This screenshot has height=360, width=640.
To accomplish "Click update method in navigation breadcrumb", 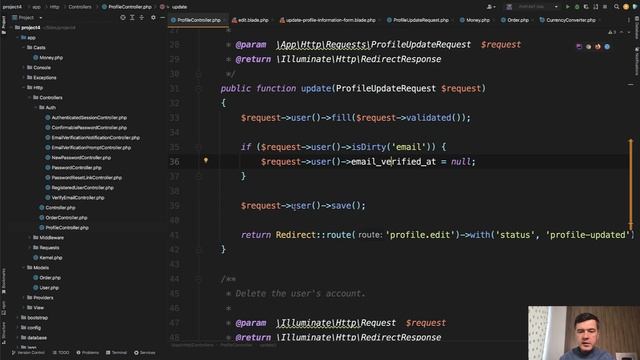I will pos(179,7).
